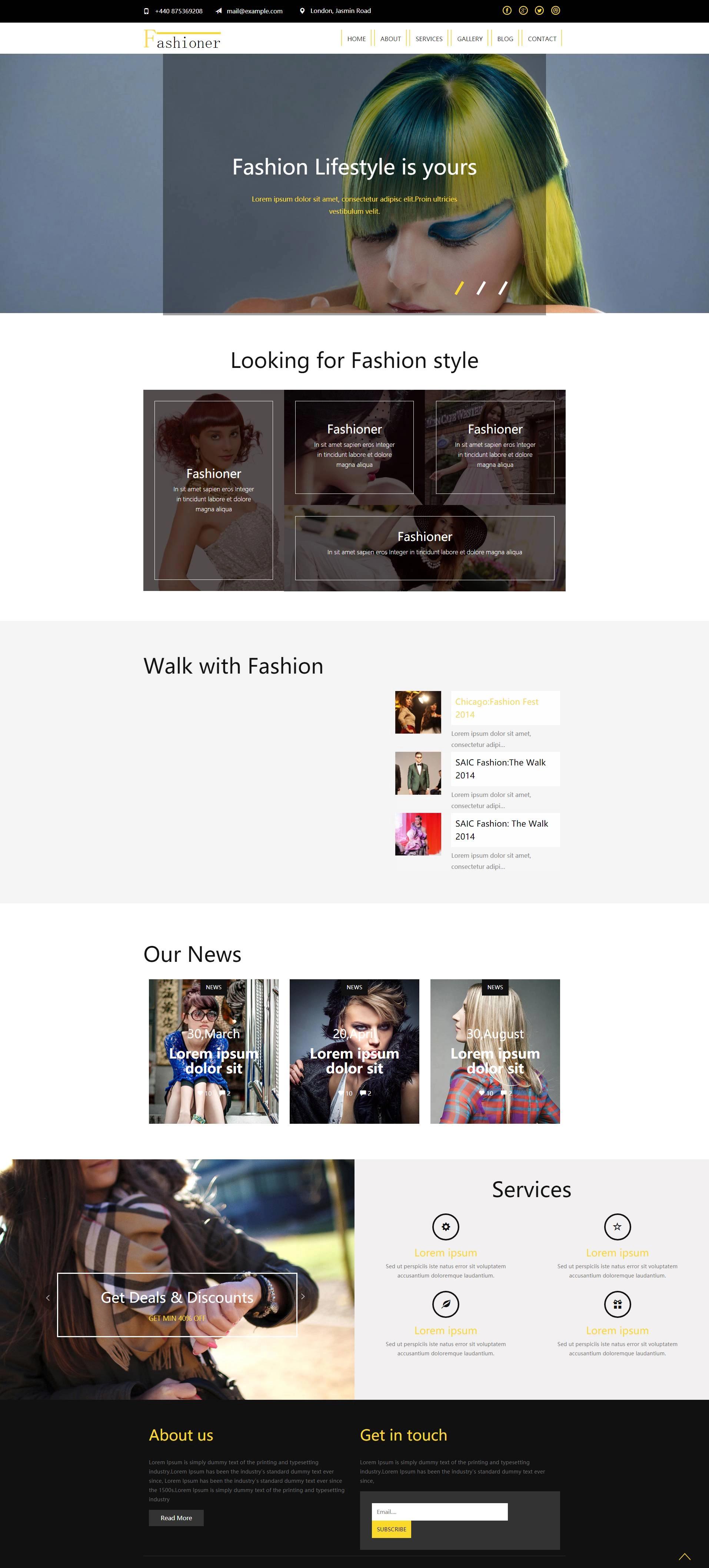Open the SERVICES menu item
Viewport: 709px width, 1568px height.
(429, 39)
